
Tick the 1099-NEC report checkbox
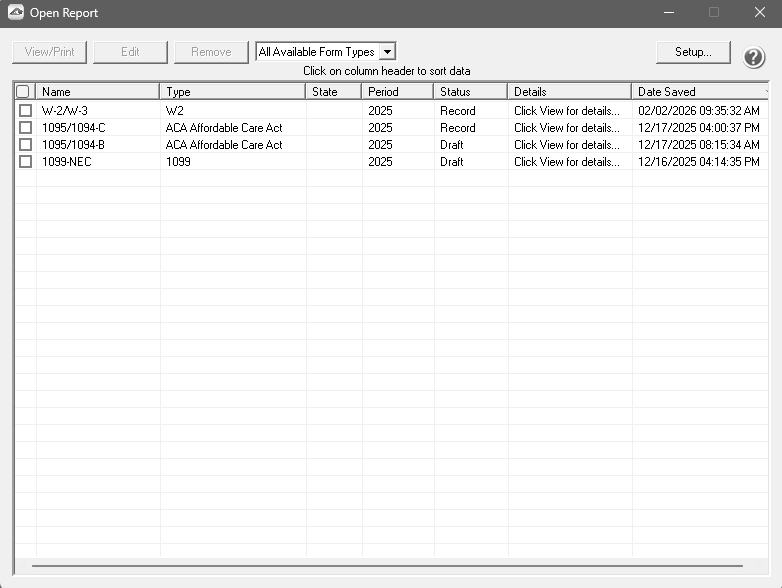(x=25, y=162)
